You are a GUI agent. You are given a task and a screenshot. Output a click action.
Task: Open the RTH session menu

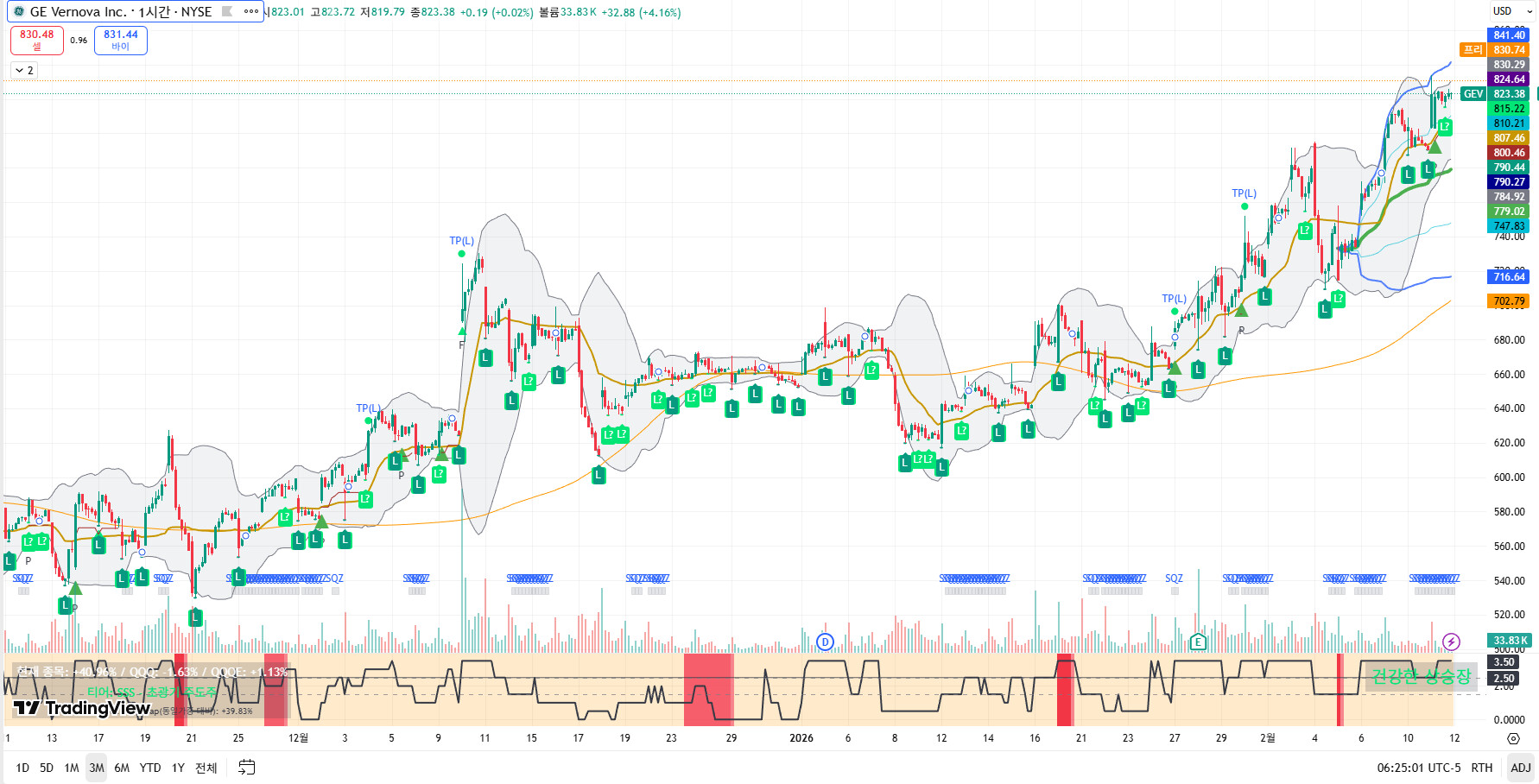pyautogui.click(x=1482, y=768)
